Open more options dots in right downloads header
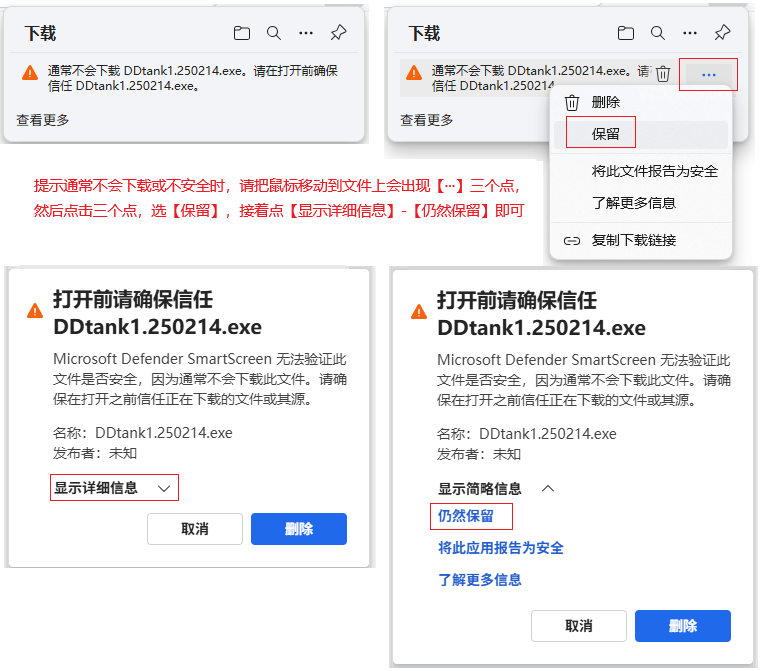The height and width of the screenshot is (671, 767). click(x=690, y=33)
